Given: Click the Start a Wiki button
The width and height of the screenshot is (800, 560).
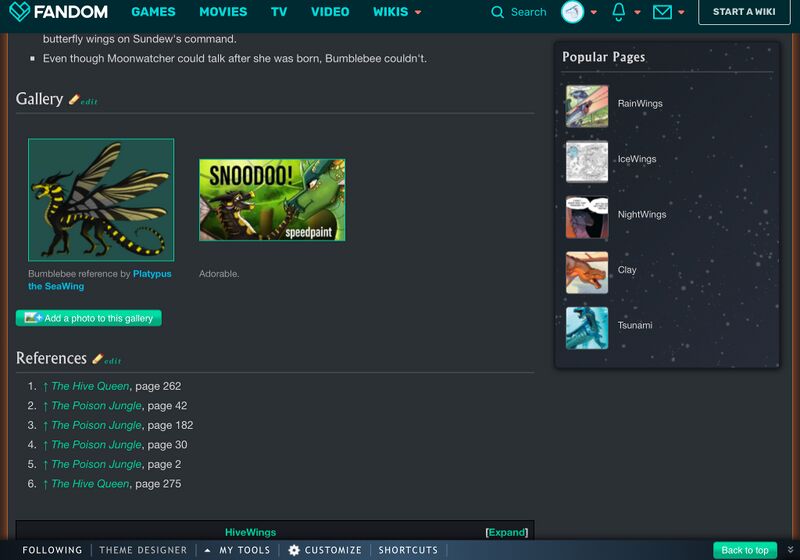Looking at the screenshot, I should (x=744, y=12).
